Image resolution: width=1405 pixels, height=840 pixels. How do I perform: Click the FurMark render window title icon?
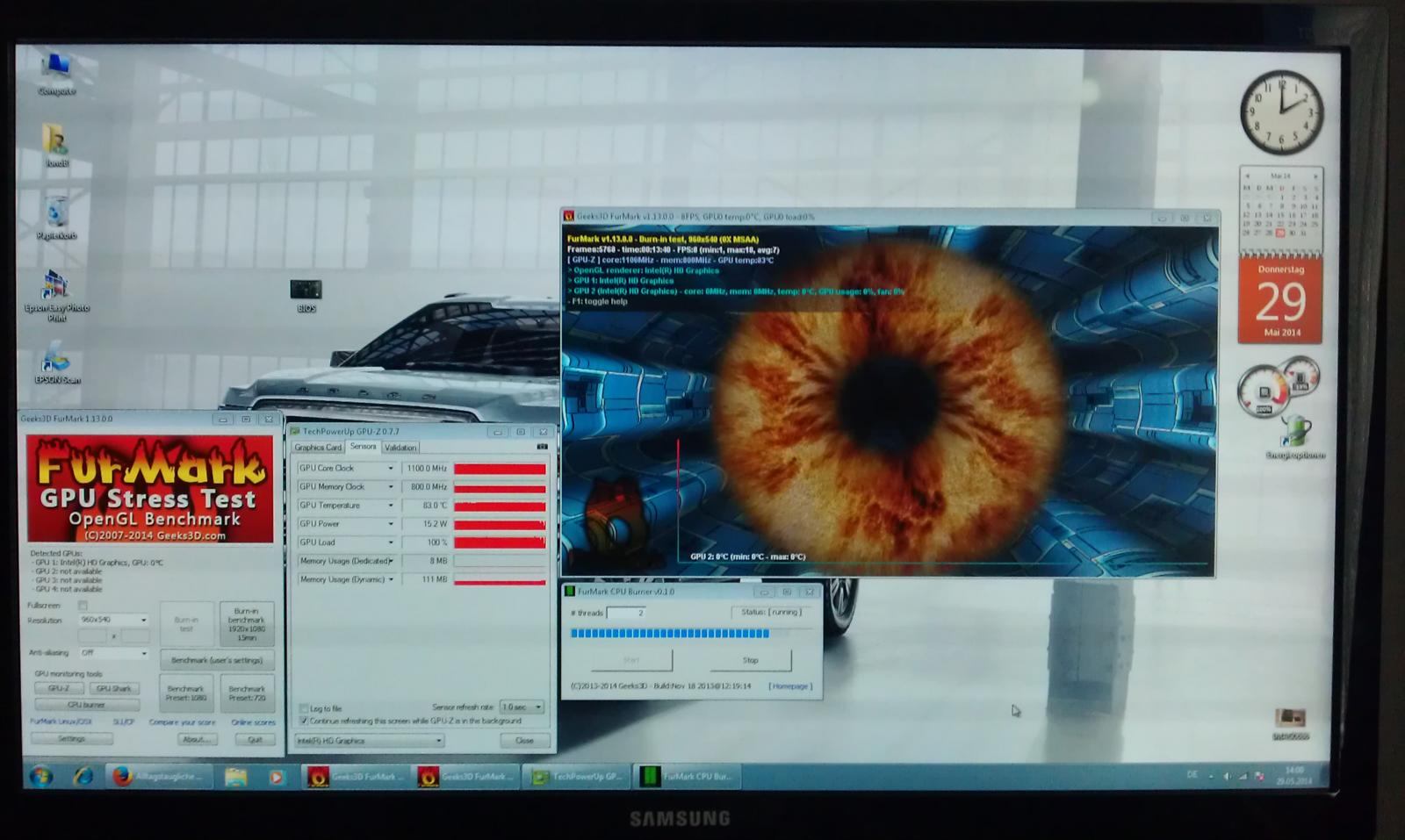569,217
